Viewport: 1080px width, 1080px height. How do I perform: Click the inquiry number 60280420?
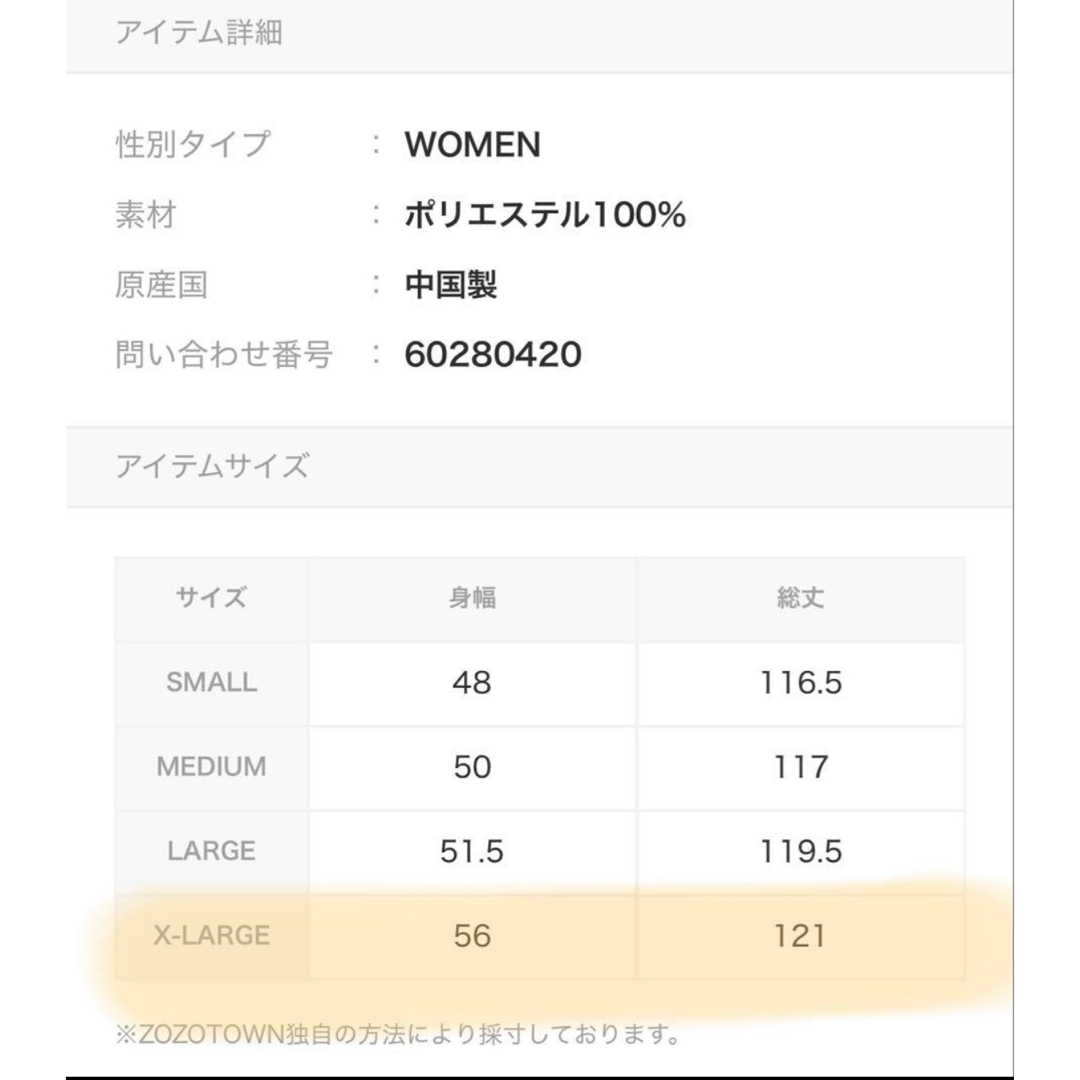[x=493, y=355]
